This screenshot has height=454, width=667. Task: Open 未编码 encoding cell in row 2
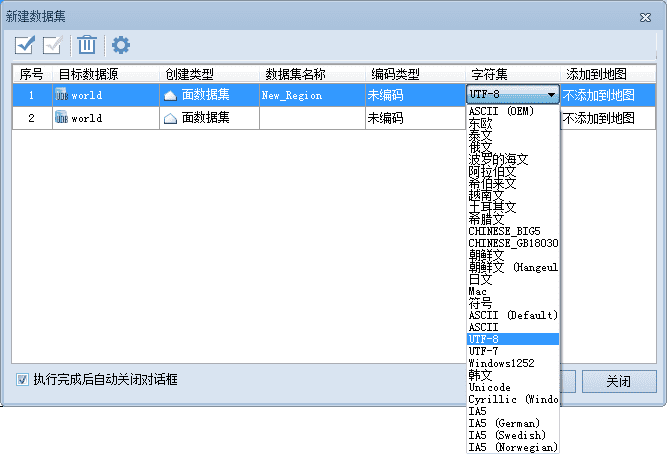415,118
